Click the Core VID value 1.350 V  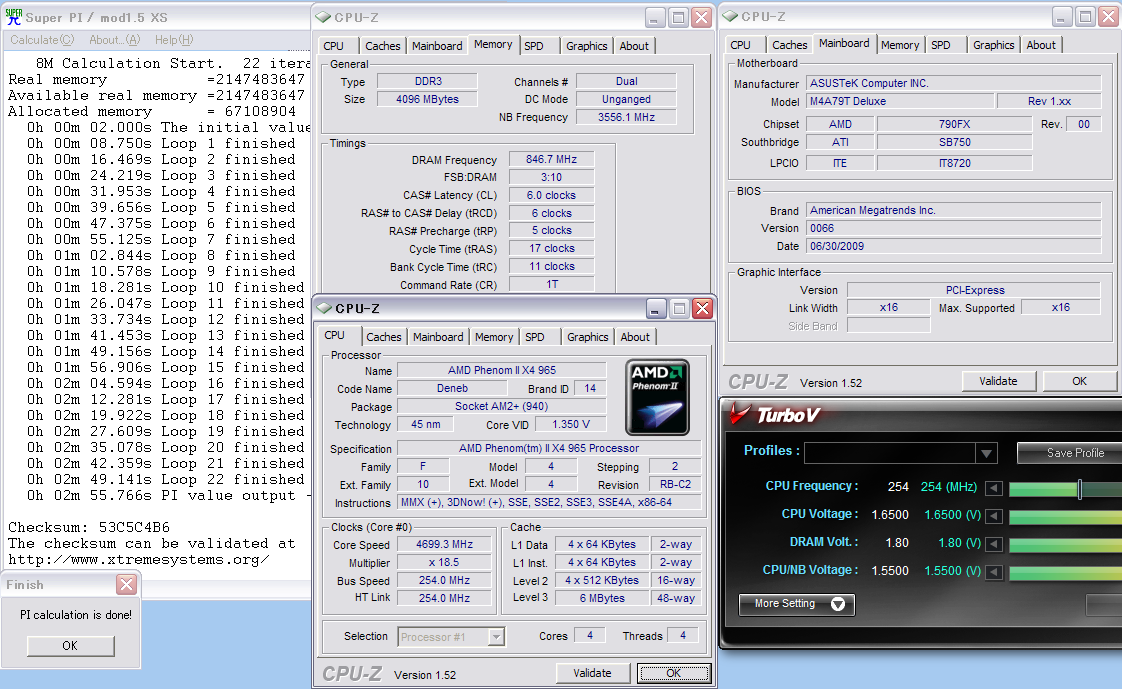coord(571,424)
